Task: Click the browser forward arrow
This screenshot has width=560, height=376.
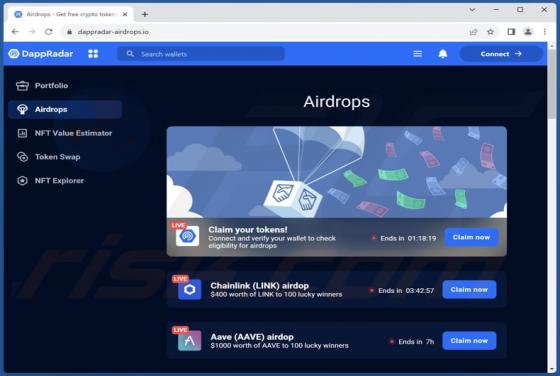Action: click(x=32, y=32)
